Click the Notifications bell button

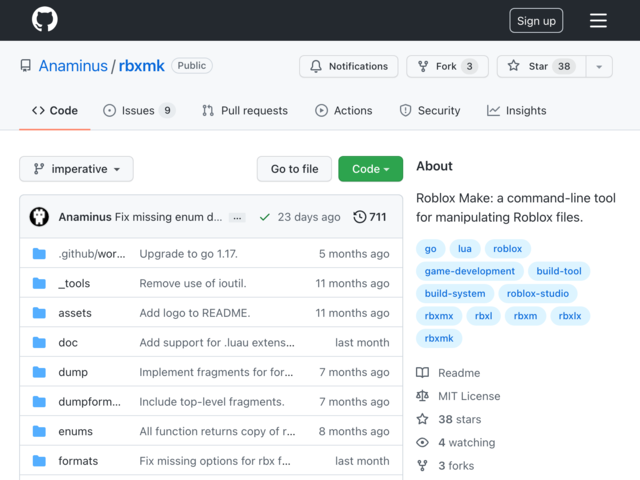[x=349, y=66]
